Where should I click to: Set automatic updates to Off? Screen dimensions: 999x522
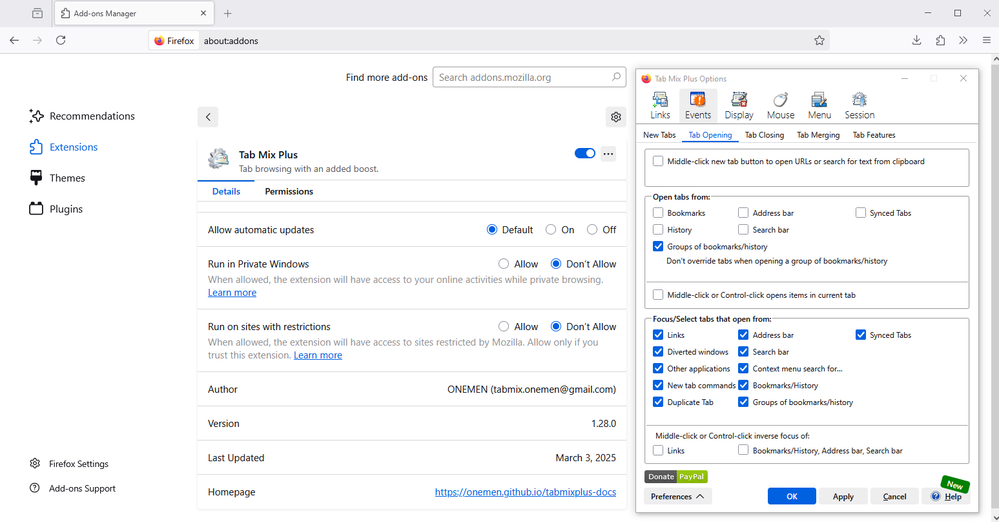tap(592, 230)
